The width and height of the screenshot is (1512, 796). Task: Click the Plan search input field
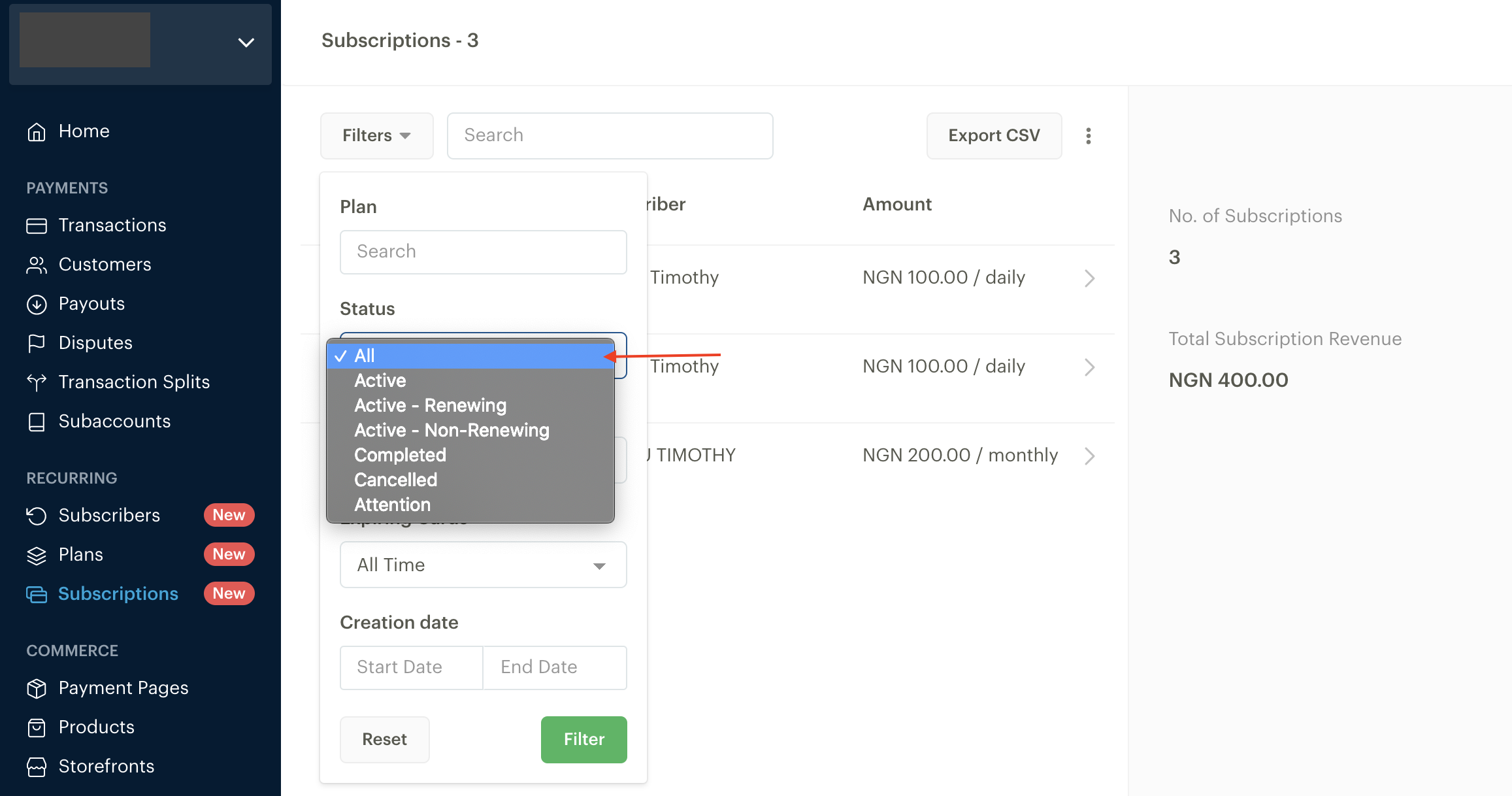click(483, 251)
